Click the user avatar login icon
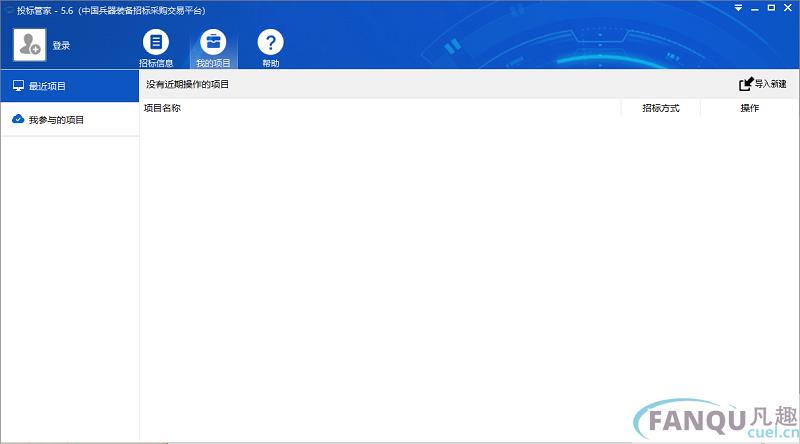This screenshot has width=800, height=444. click(30, 45)
